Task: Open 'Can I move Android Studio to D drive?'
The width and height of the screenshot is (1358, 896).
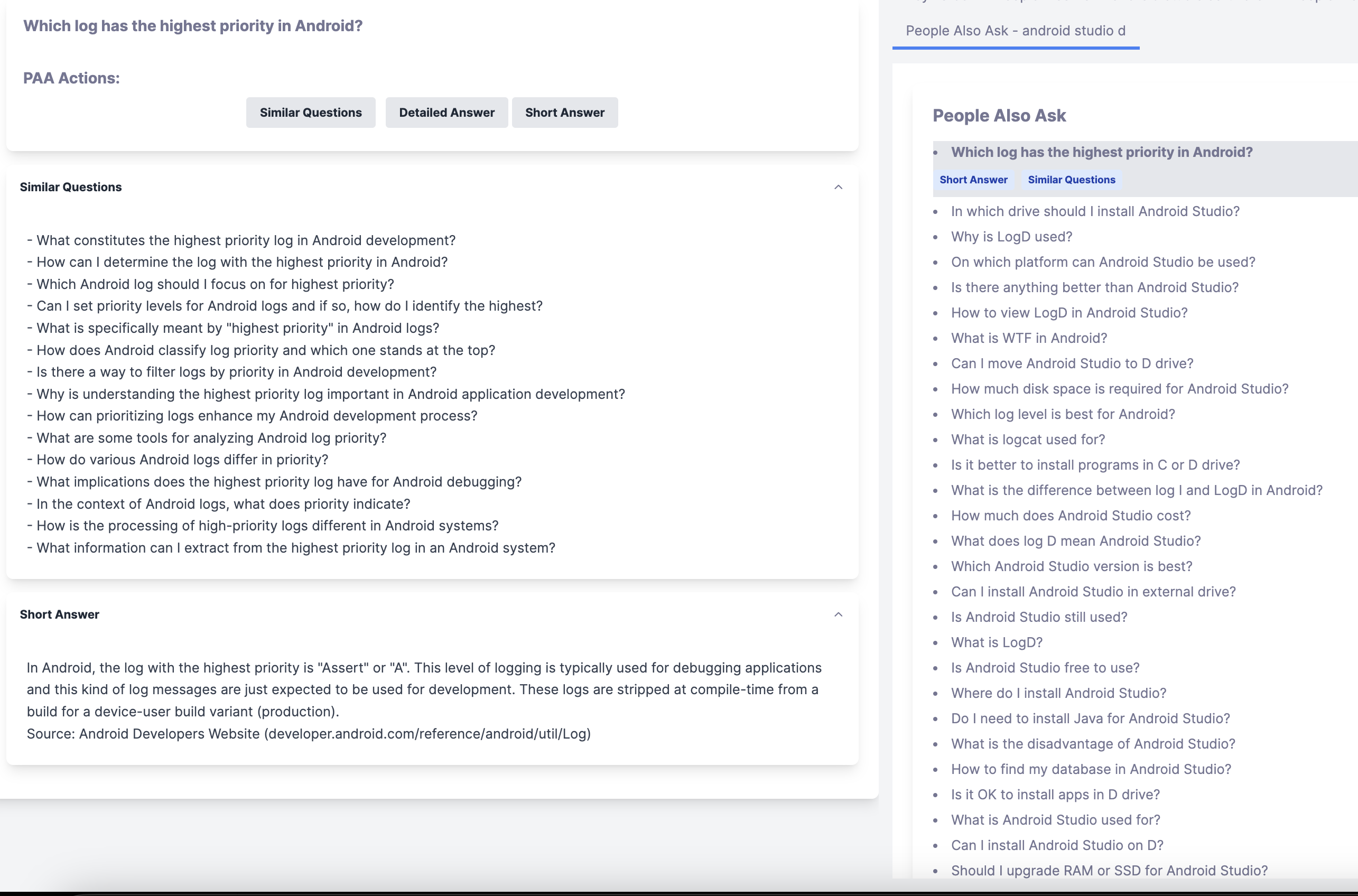Action: pos(1072,363)
